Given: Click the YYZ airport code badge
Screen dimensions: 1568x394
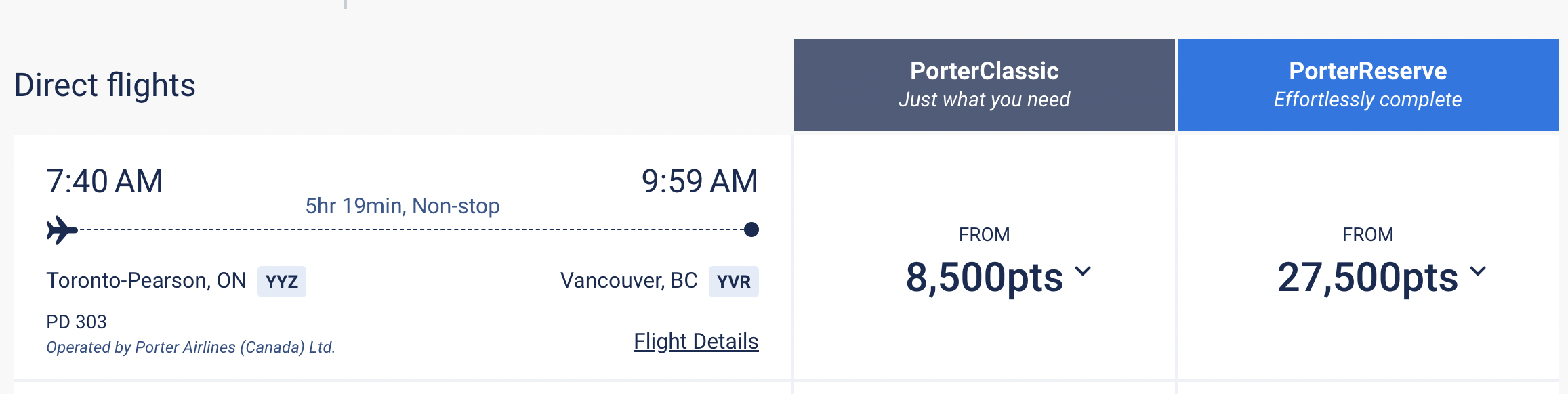Looking at the screenshot, I should pos(281,282).
